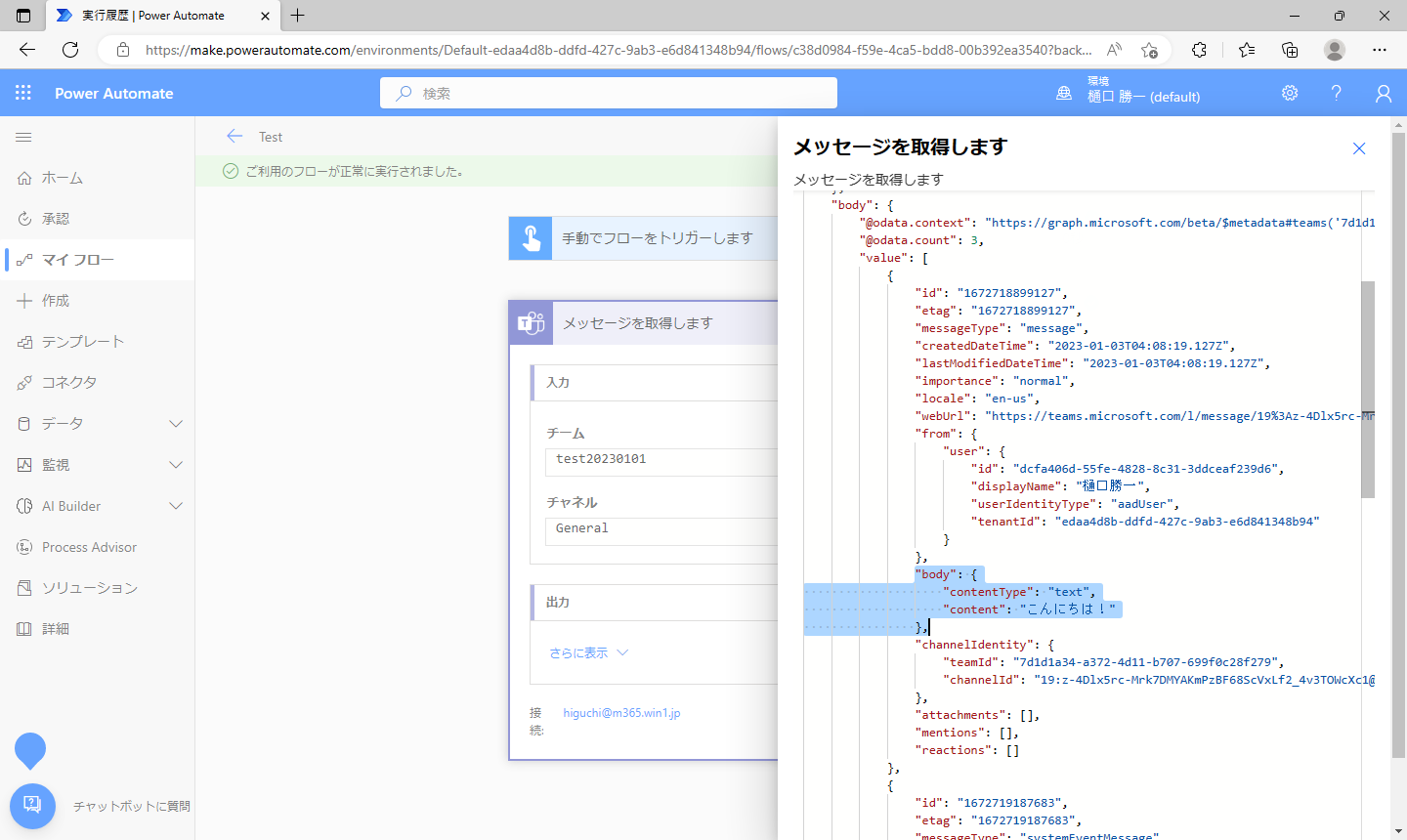Viewport: 1407px width, 840px height.
Task: Open tab actions menu icon
Action: 23,16
